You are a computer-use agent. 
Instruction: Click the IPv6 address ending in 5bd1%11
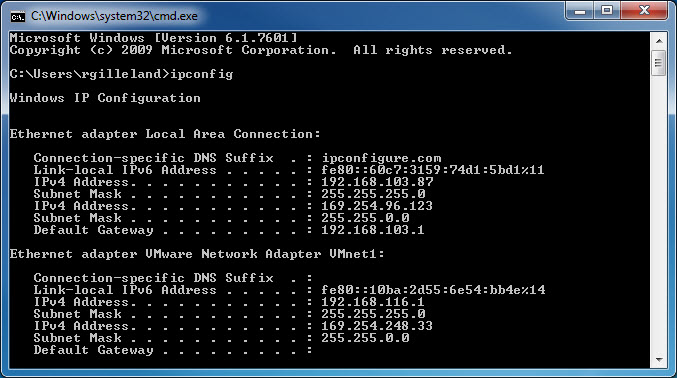433,170
